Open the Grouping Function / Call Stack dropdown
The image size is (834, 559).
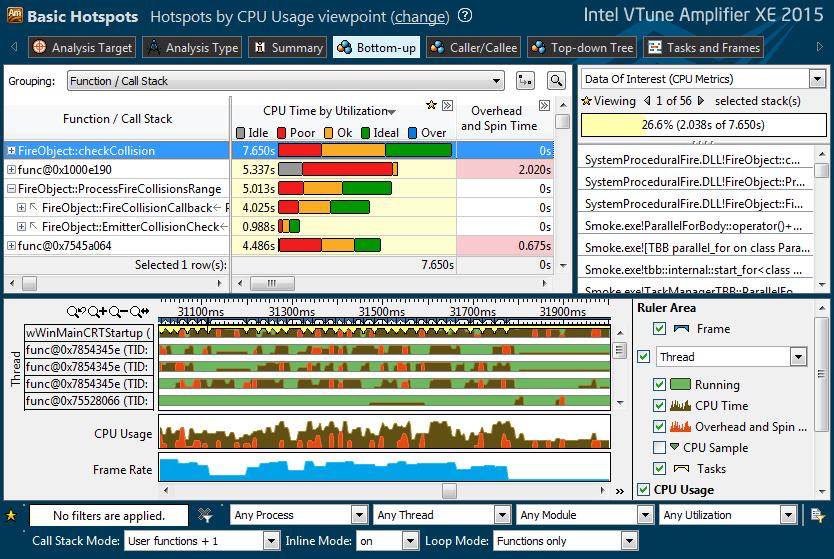pyautogui.click(x=286, y=81)
